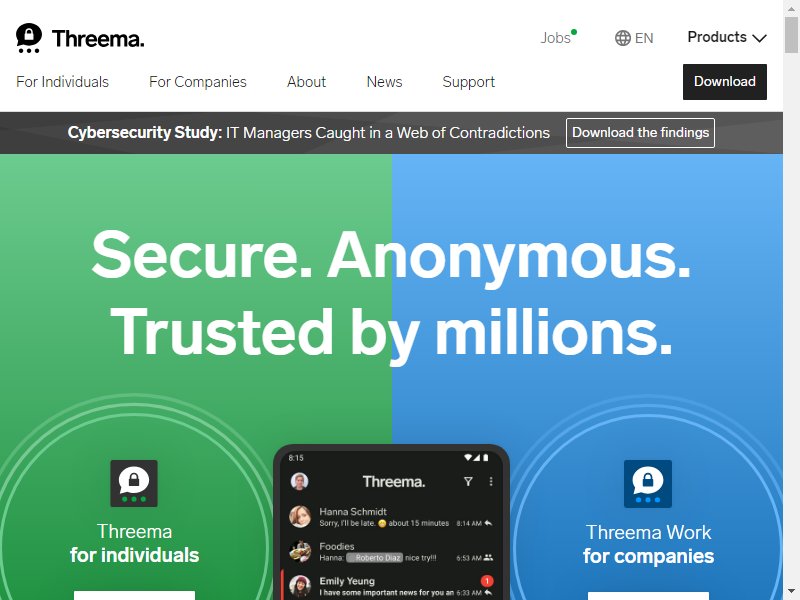Click the vertical scrollbar thumb
The height and width of the screenshot is (600, 800).
point(791,35)
